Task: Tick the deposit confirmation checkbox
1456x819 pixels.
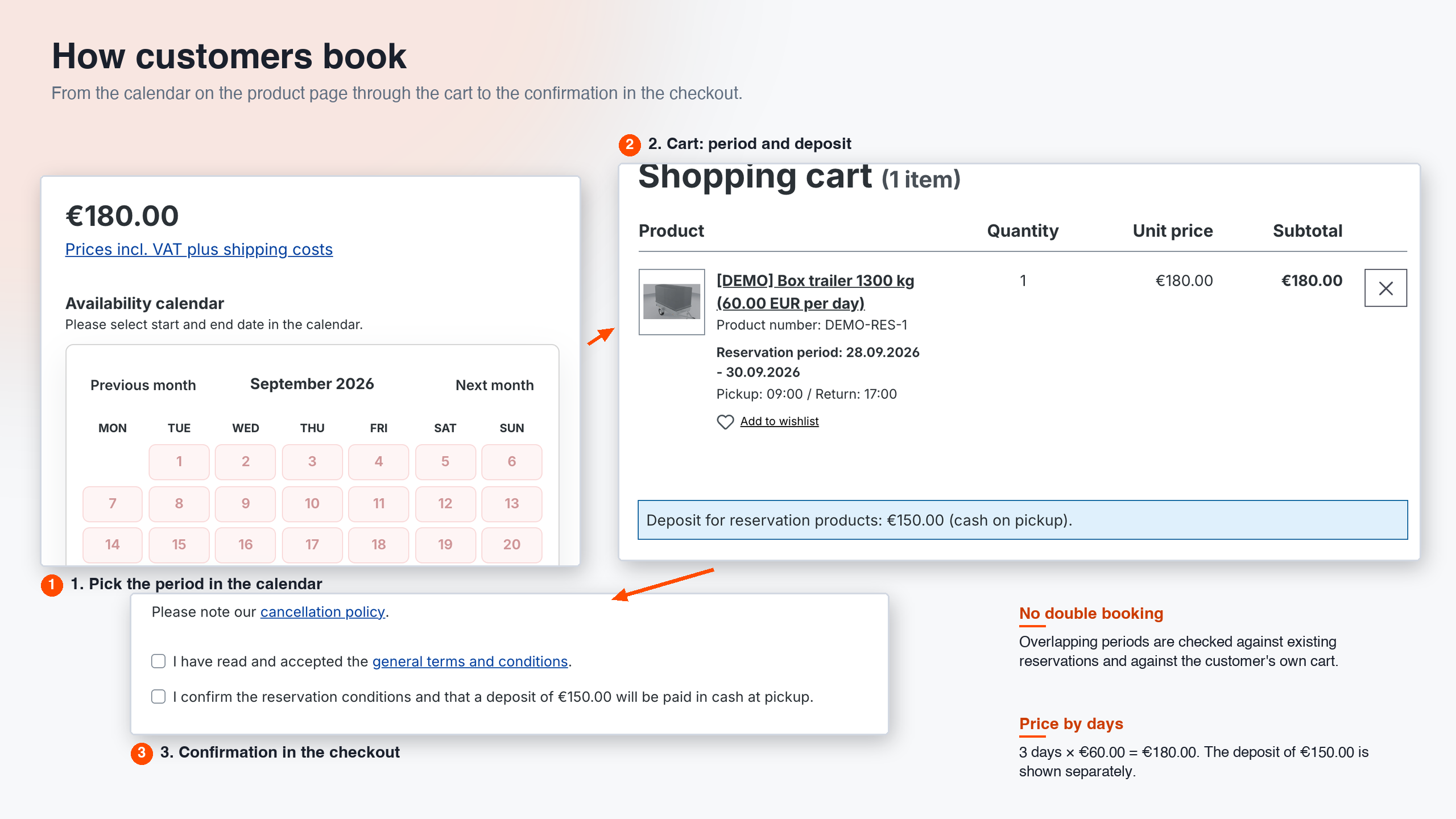Action: [x=159, y=697]
